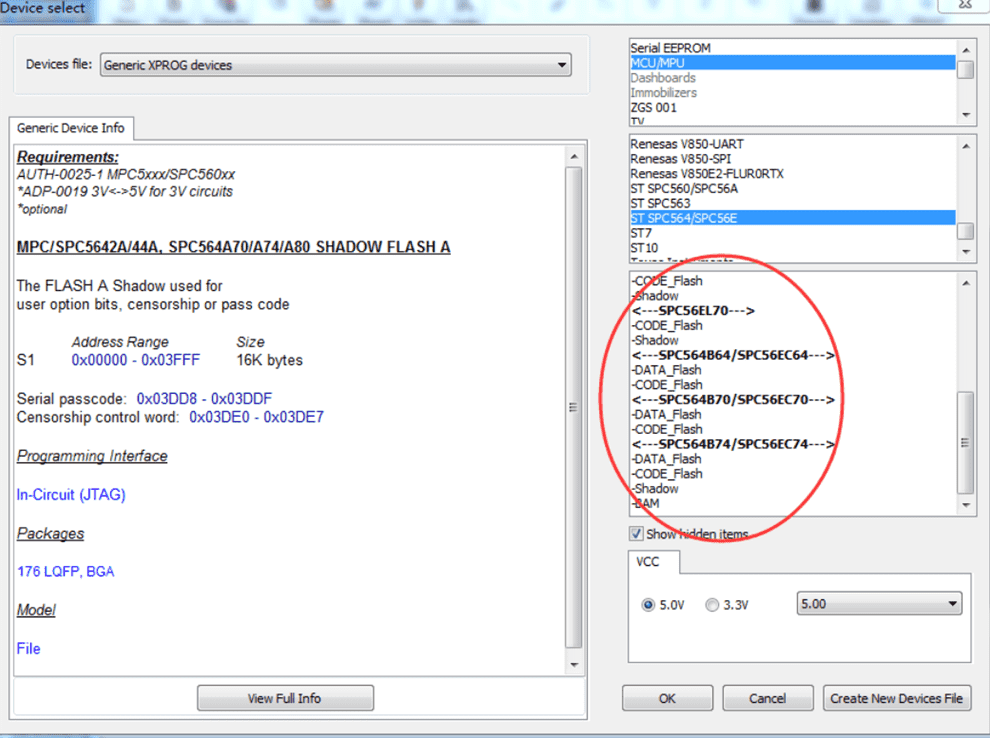Click the 176 LQFP, BGA packages text
The height and width of the screenshot is (738, 990).
66,571
